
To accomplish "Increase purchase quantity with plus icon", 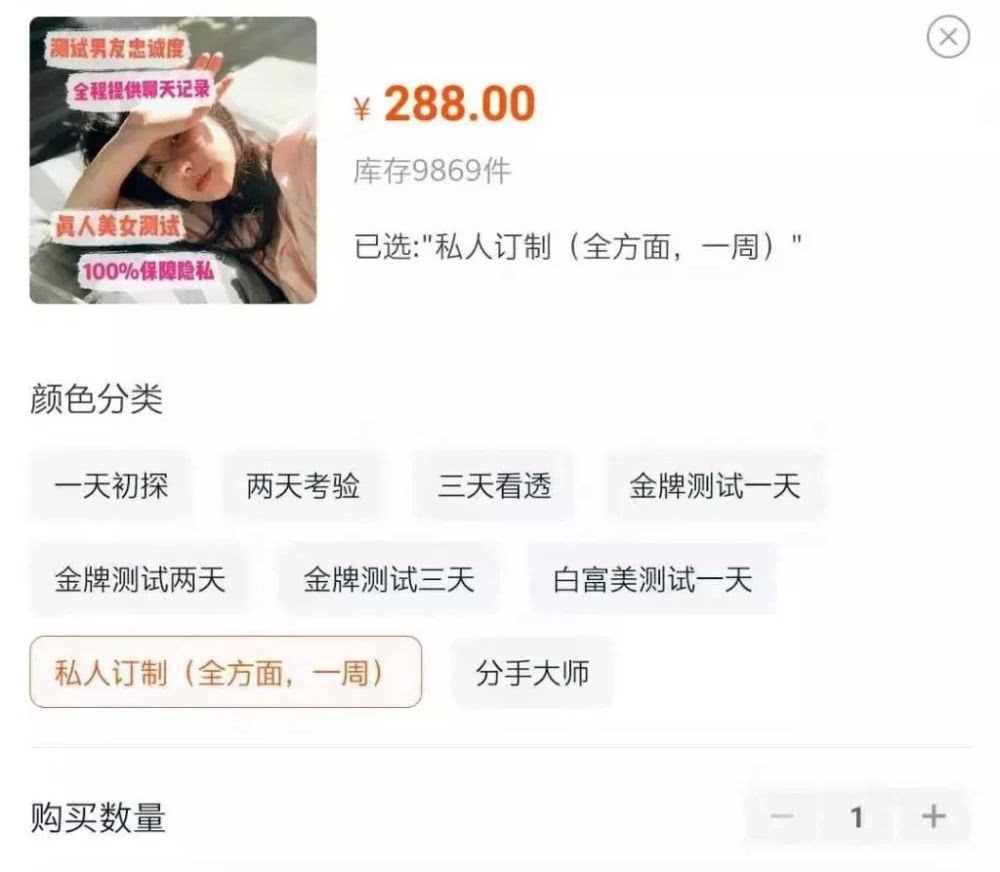I will click(933, 816).
